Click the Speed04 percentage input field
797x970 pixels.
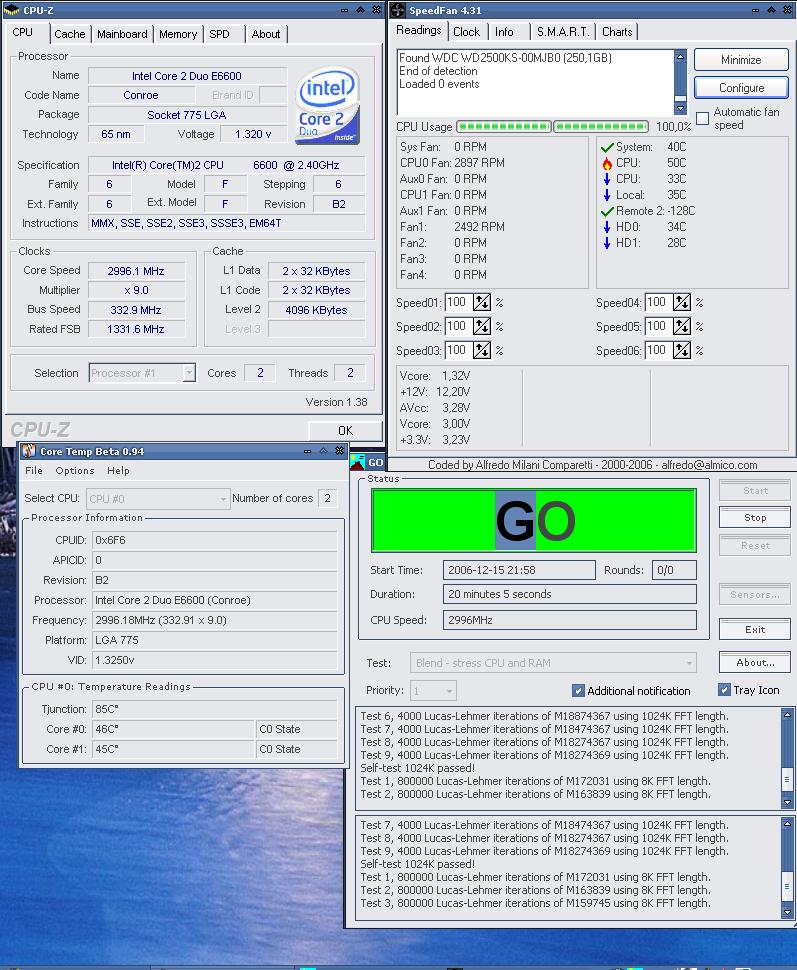click(658, 303)
